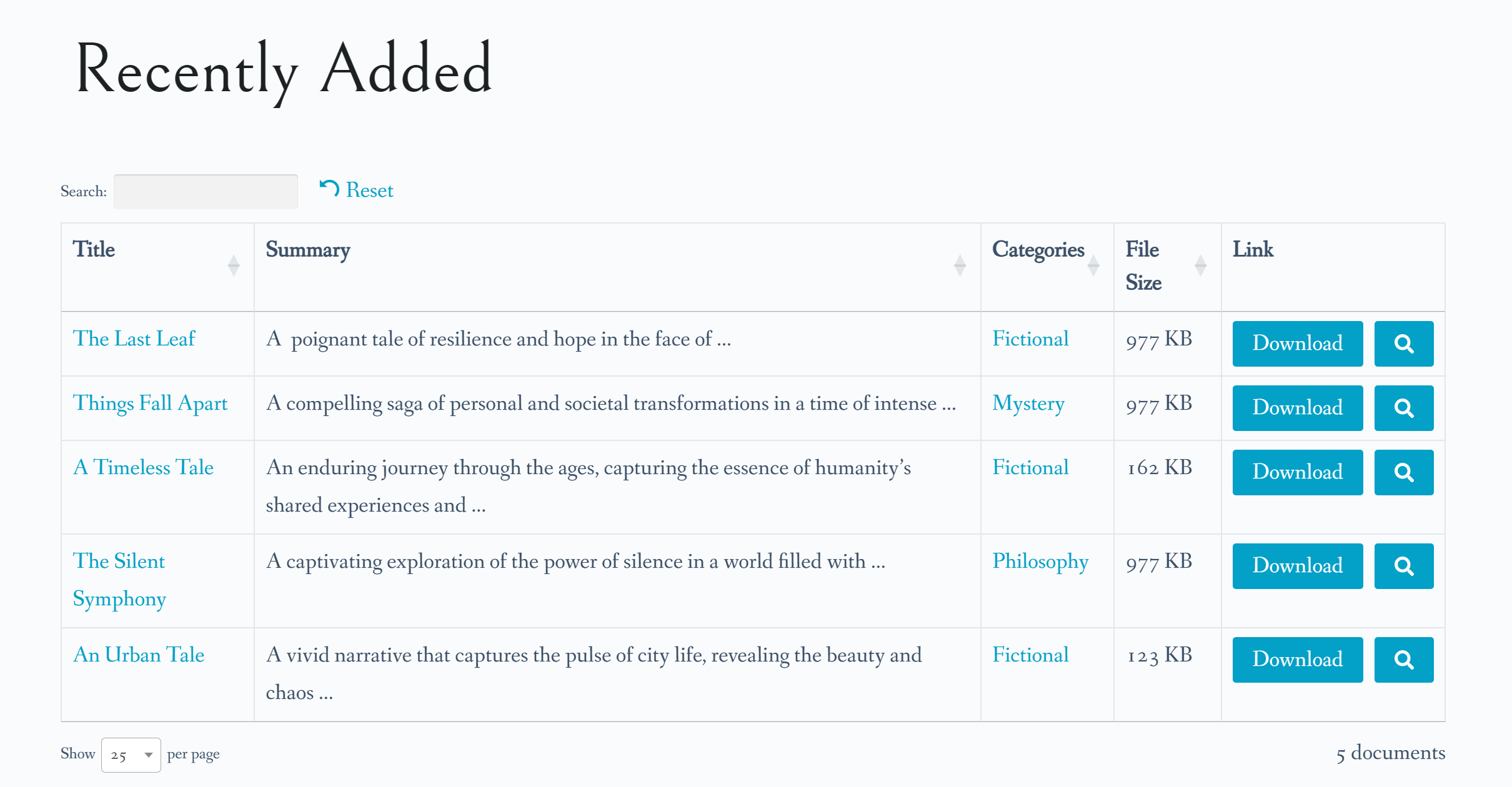This screenshot has height=787, width=1512.
Task: Click inside the Search text field
Action: click(206, 191)
